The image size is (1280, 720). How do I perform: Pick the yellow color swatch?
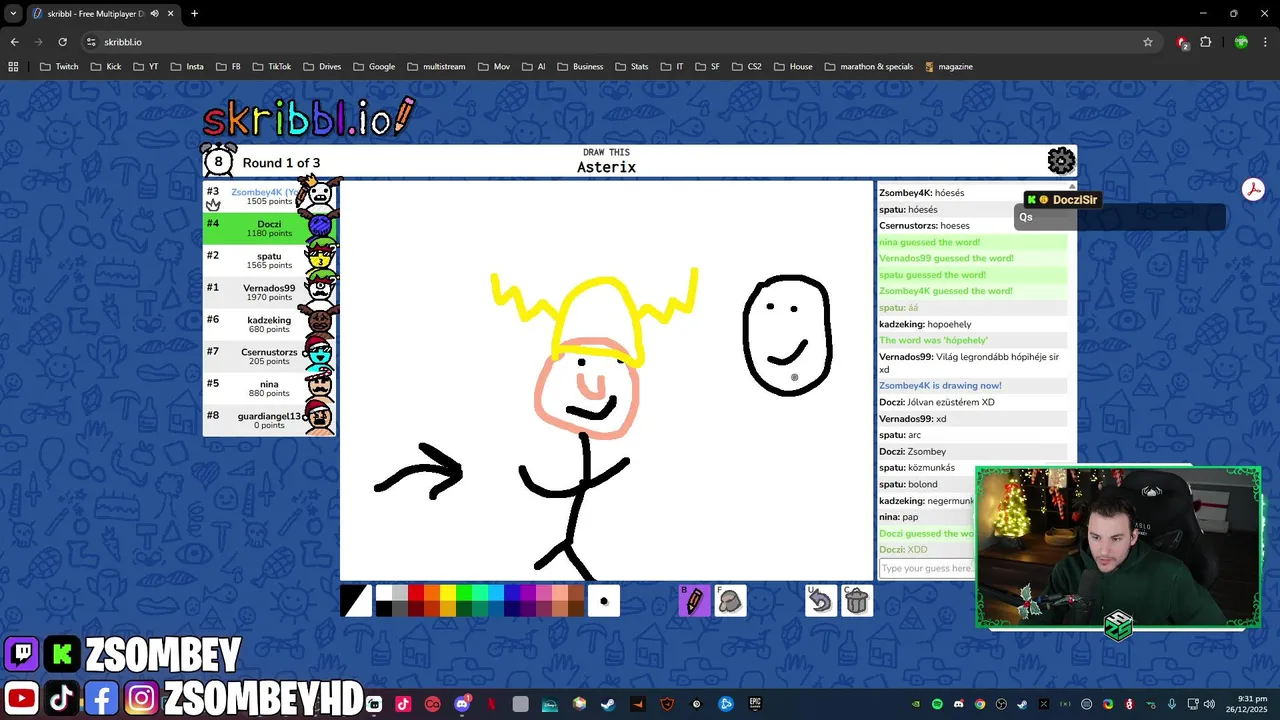click(448, 593)
